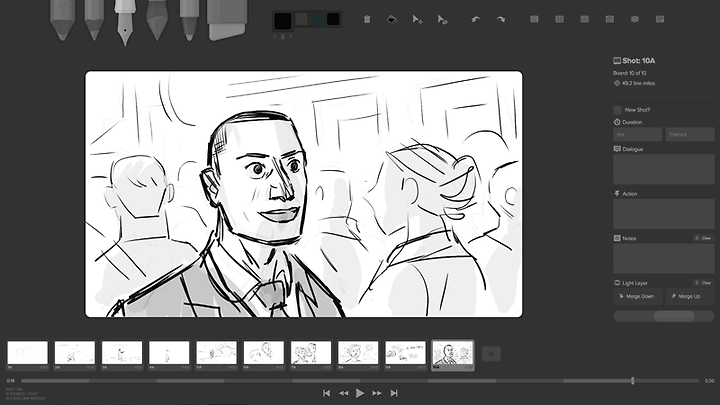Click the Action text area
Viewport: 720px width, 405px height.
click(664, 214)
